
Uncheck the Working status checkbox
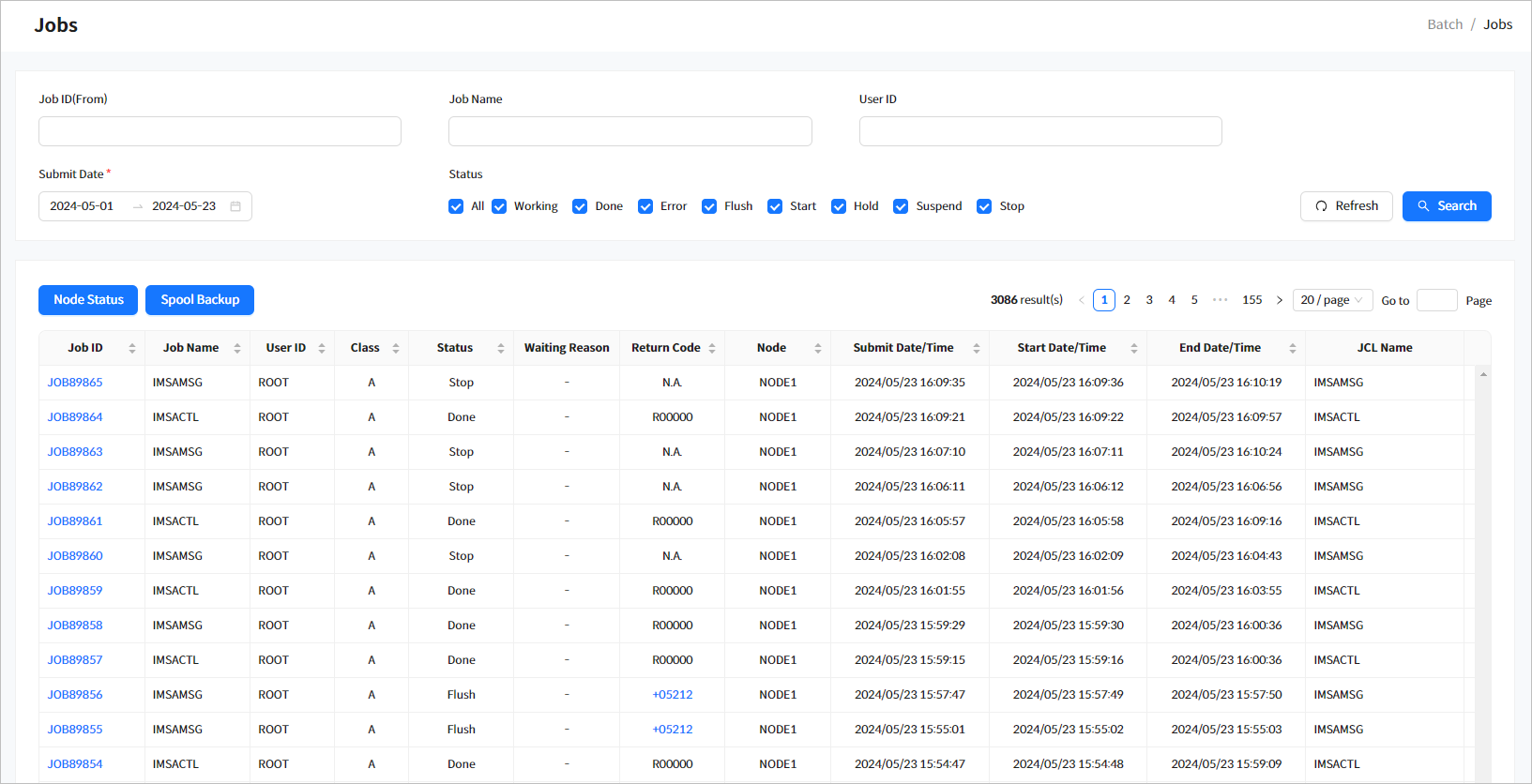click(x=499, y=206)
